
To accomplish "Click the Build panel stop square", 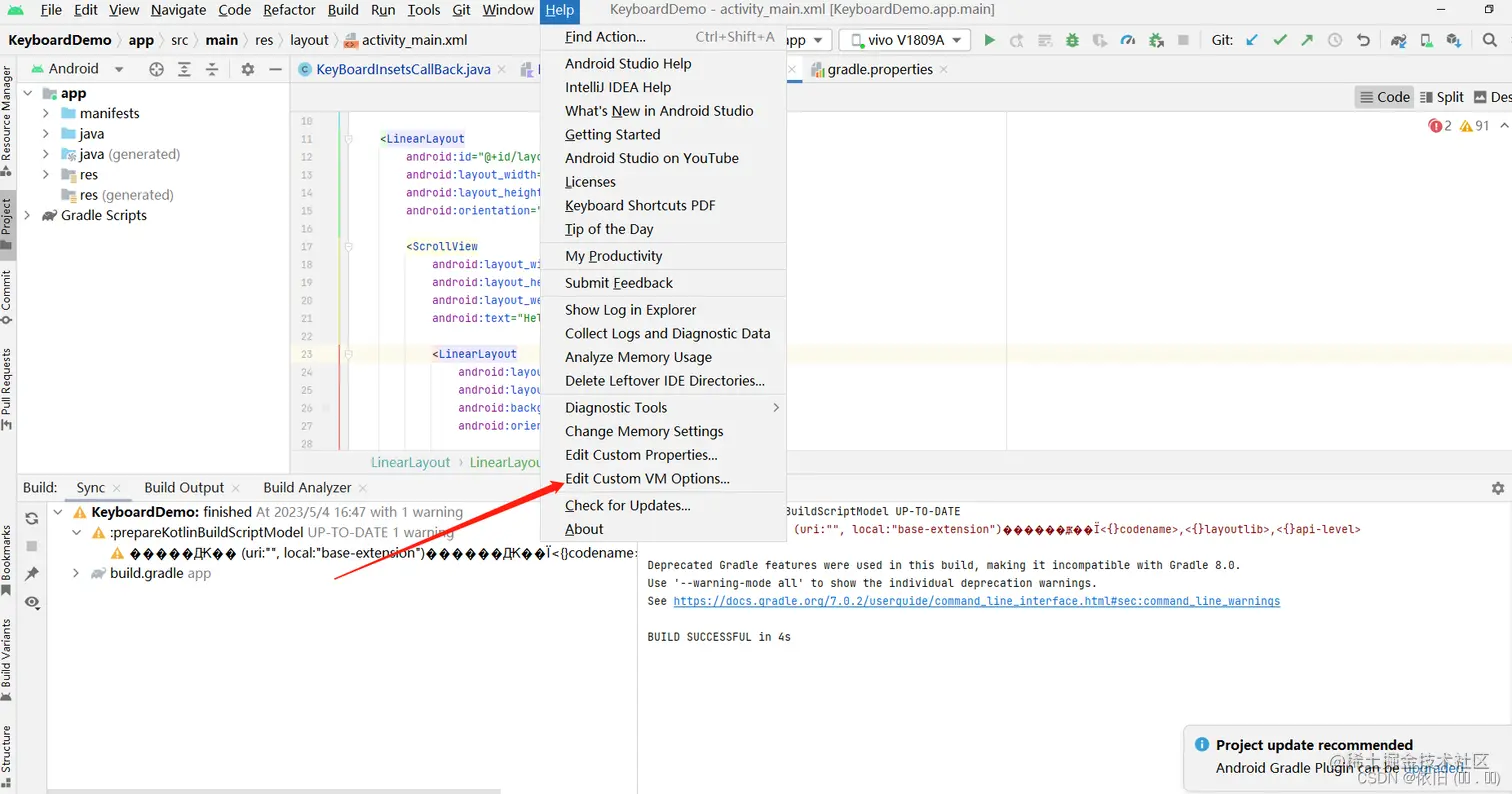I will 32,546.
